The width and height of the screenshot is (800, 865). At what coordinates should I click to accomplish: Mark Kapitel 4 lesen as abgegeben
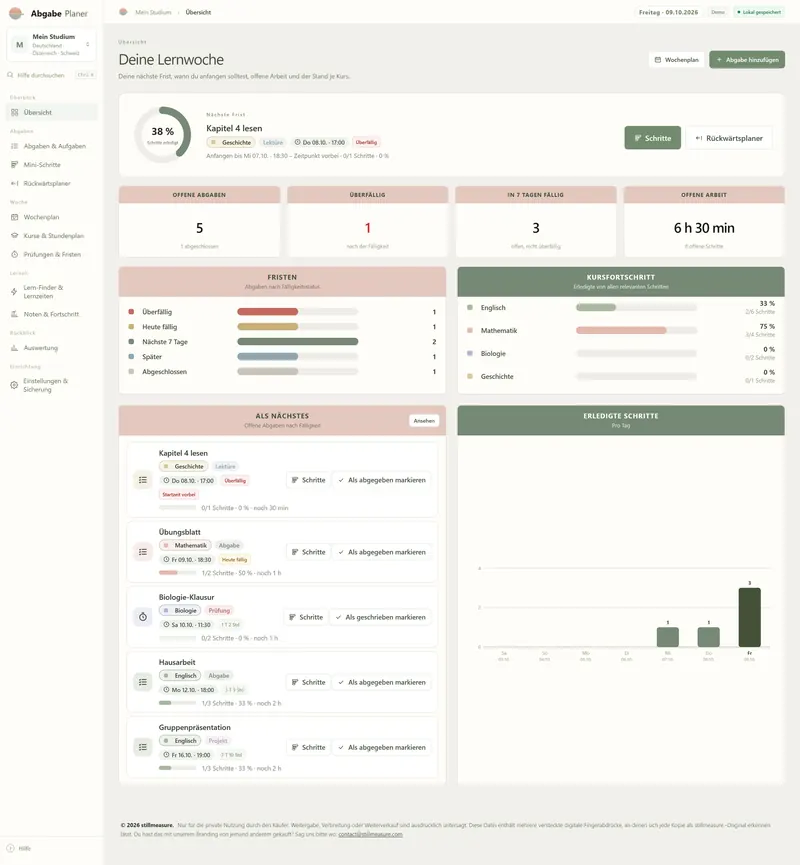(x=382, y=480)
